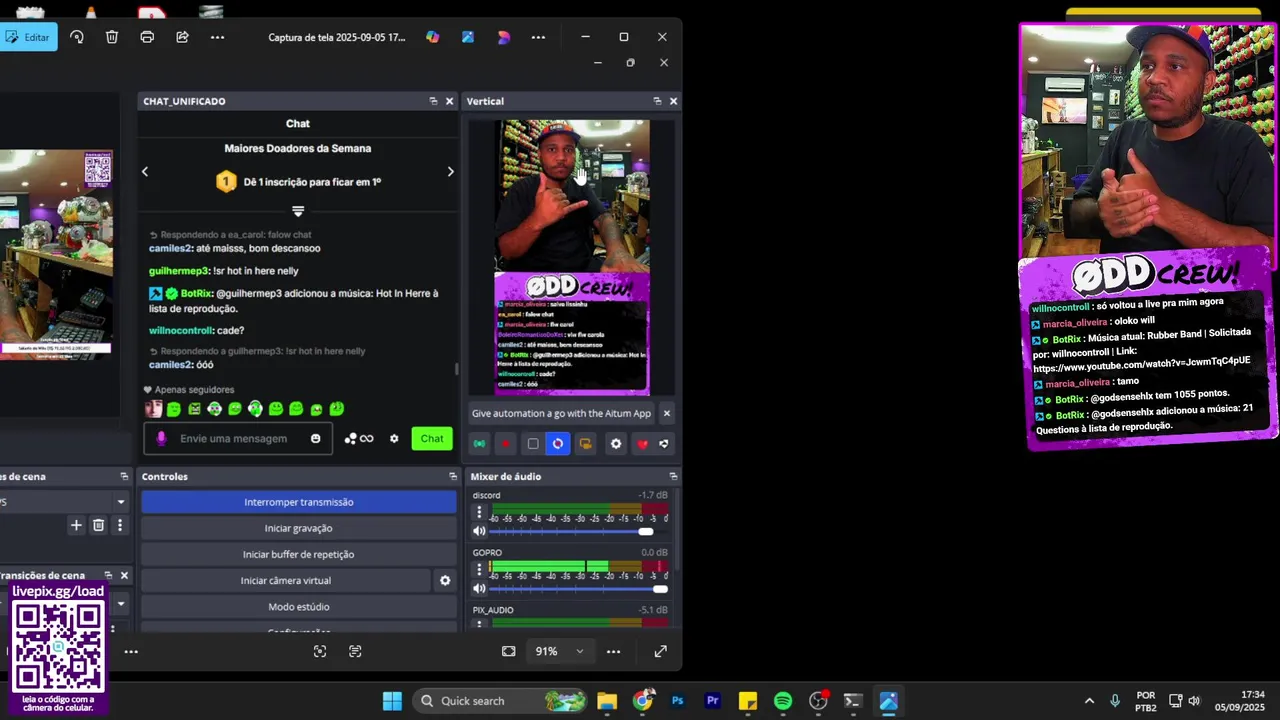Show previous top donor card

click(x=145, y=172)
